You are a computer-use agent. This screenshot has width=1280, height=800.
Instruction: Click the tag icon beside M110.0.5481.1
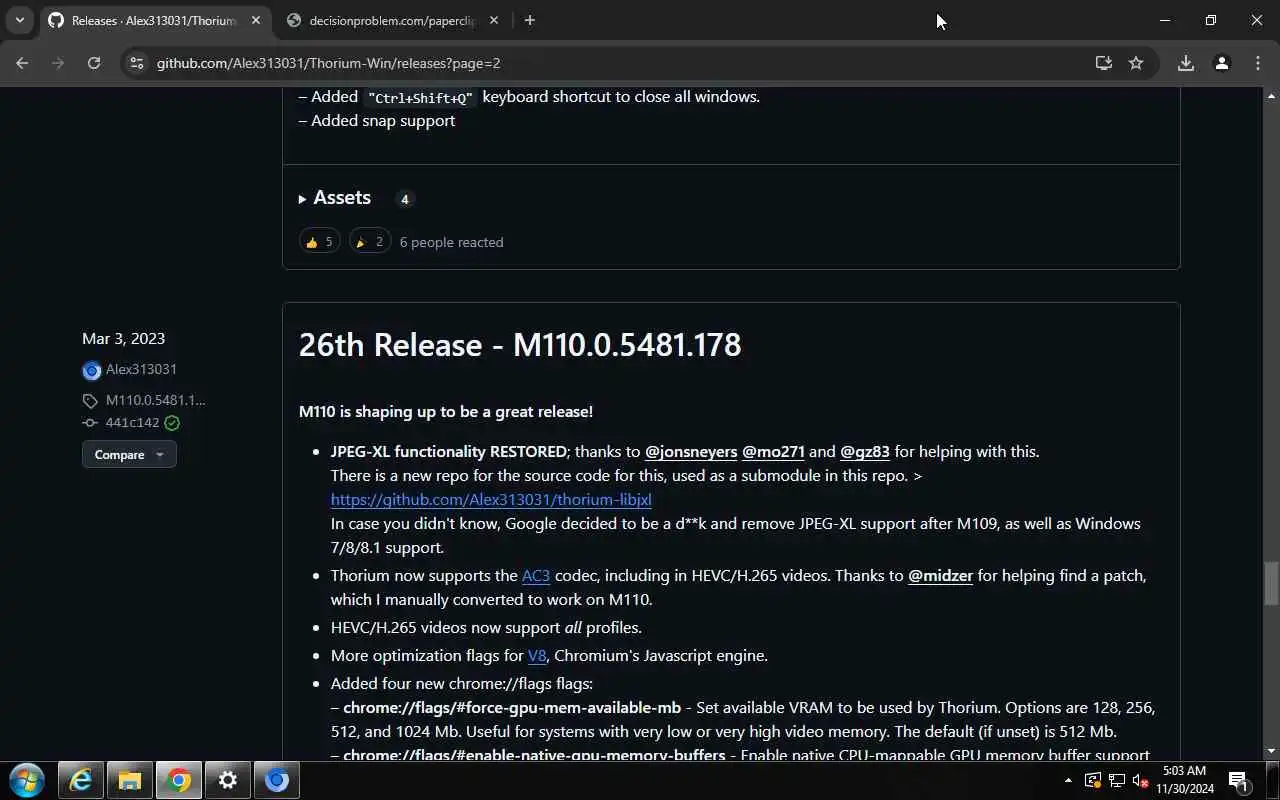point(90,401)
